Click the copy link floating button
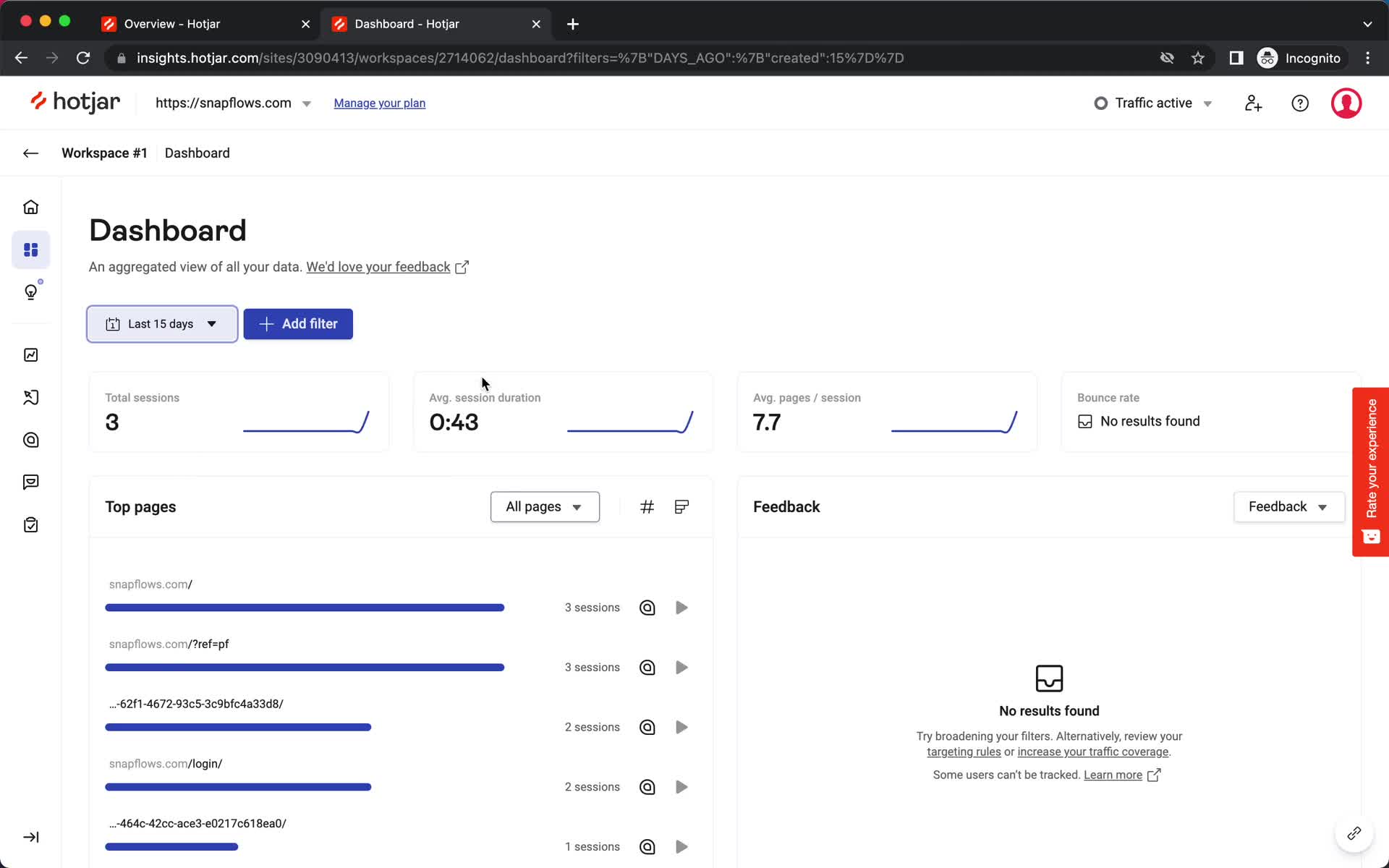1389x868 pixels. 1354,834
